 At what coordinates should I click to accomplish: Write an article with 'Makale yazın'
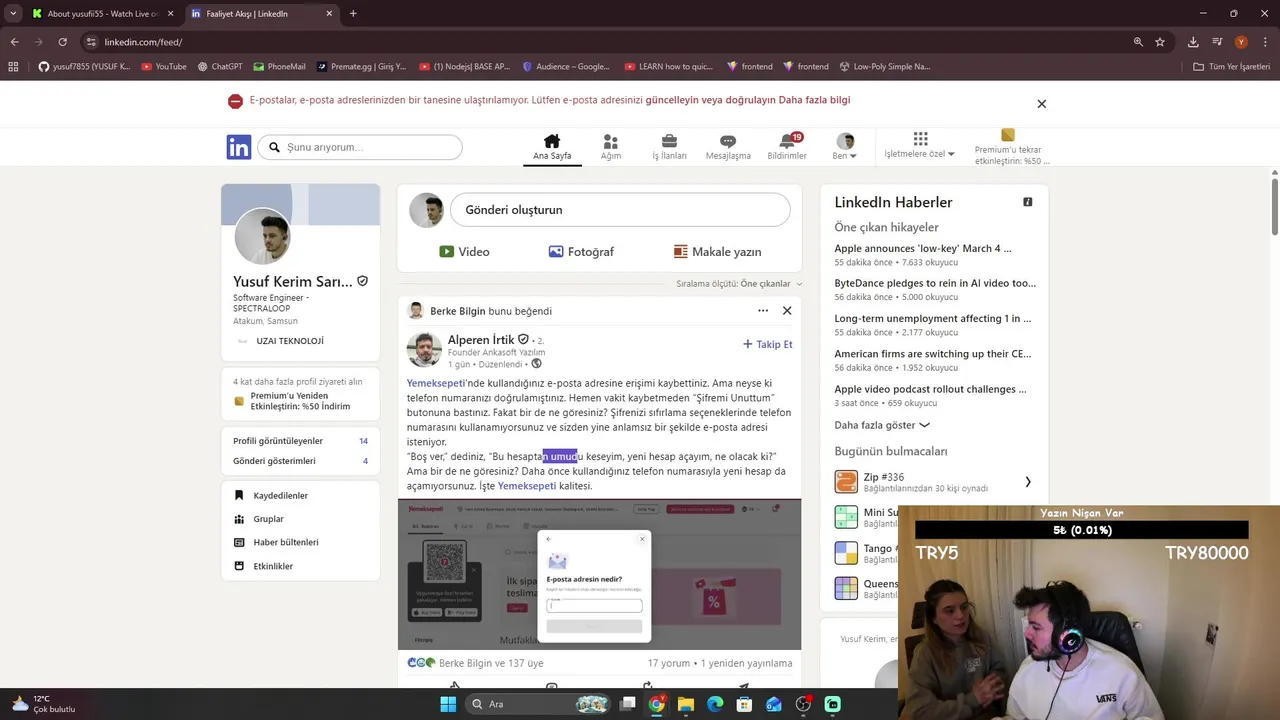(717, 252)
